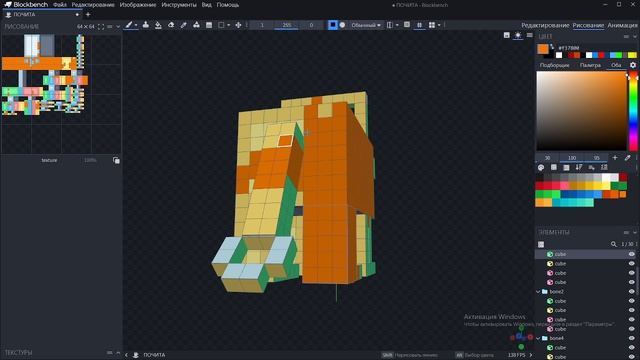This screenshot has height=360, width=640.
Task: Hide the bone2 group via eye icon
Action: click(631, 292)
